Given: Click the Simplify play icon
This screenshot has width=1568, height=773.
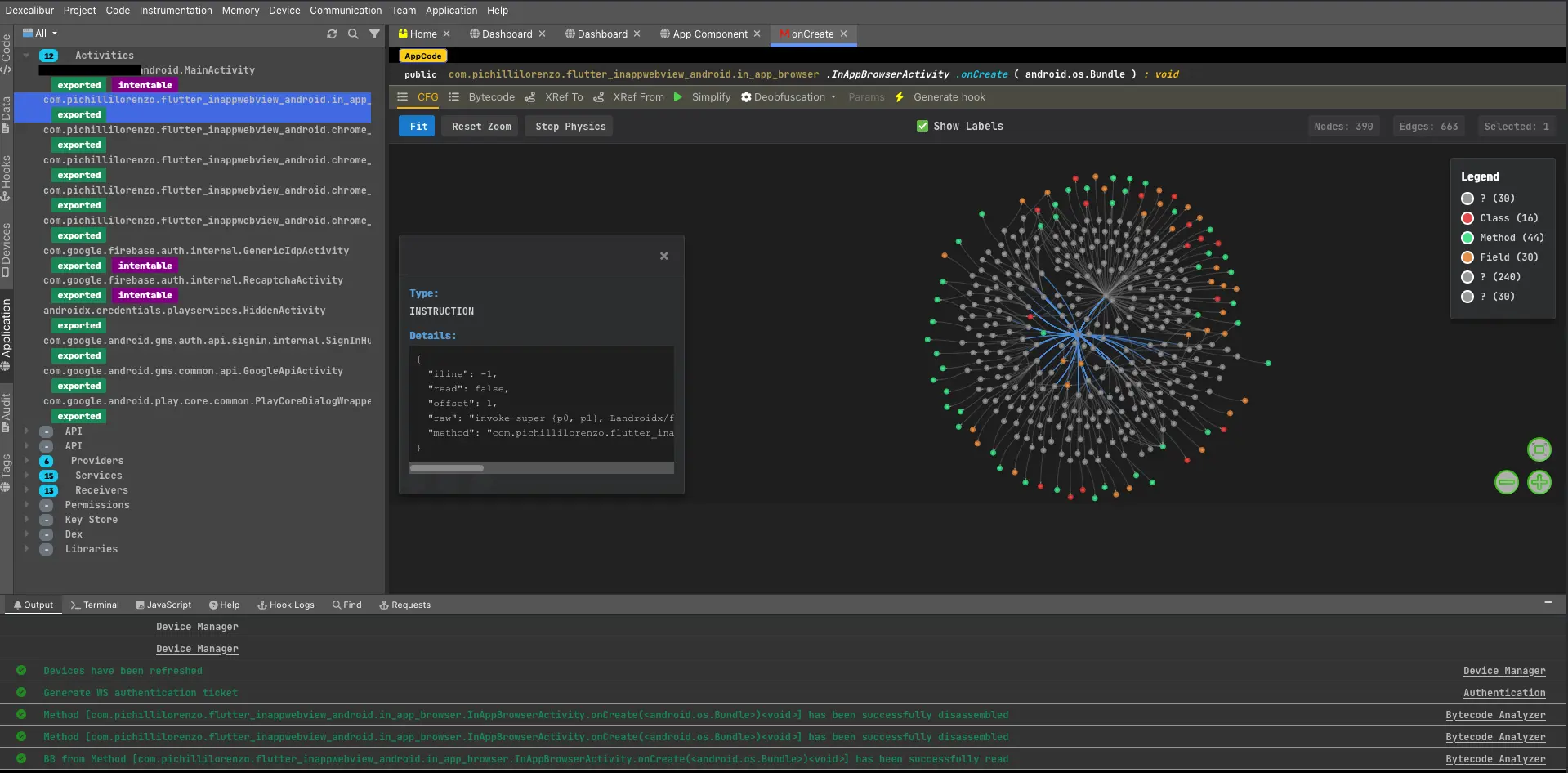Looking at the screenshot, I should tap(678, 96).
